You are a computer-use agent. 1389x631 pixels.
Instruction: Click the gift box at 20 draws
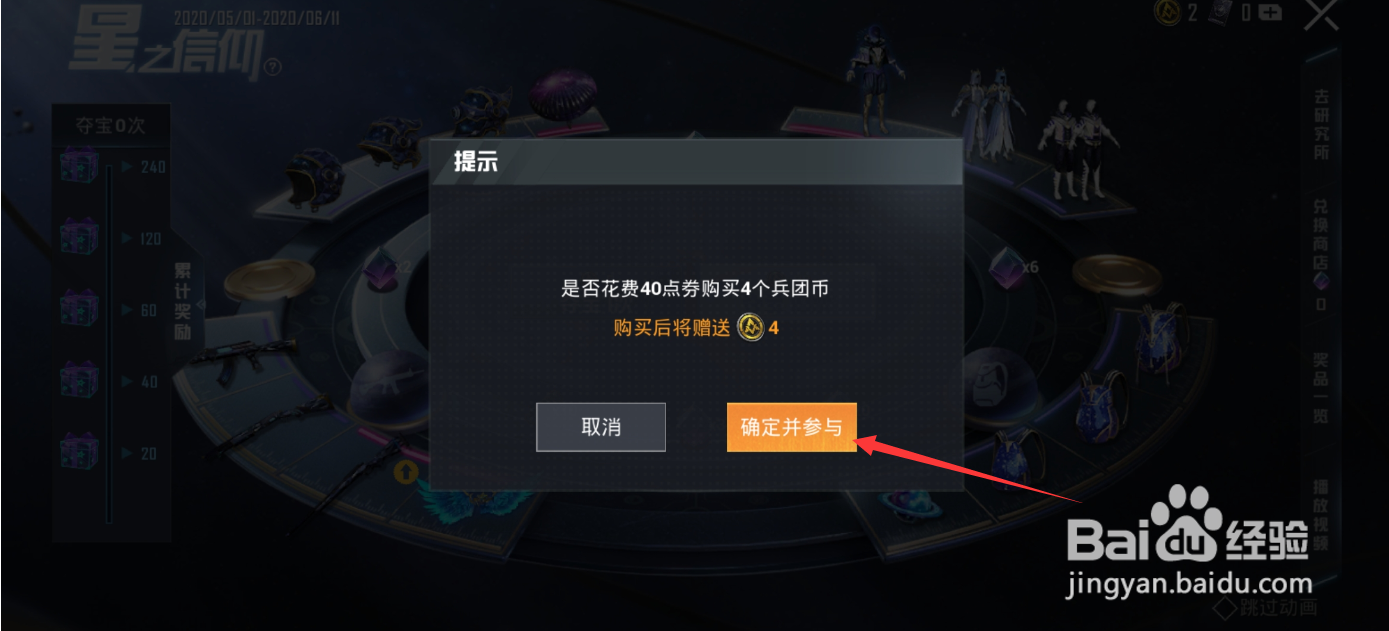click(x=79, y=452)
